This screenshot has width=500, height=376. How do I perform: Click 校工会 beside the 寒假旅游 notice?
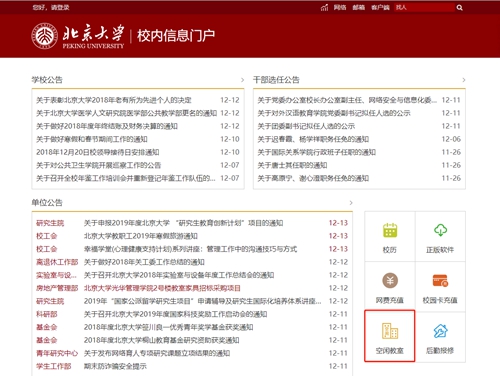pyautogui.click(x=47, y=236)
